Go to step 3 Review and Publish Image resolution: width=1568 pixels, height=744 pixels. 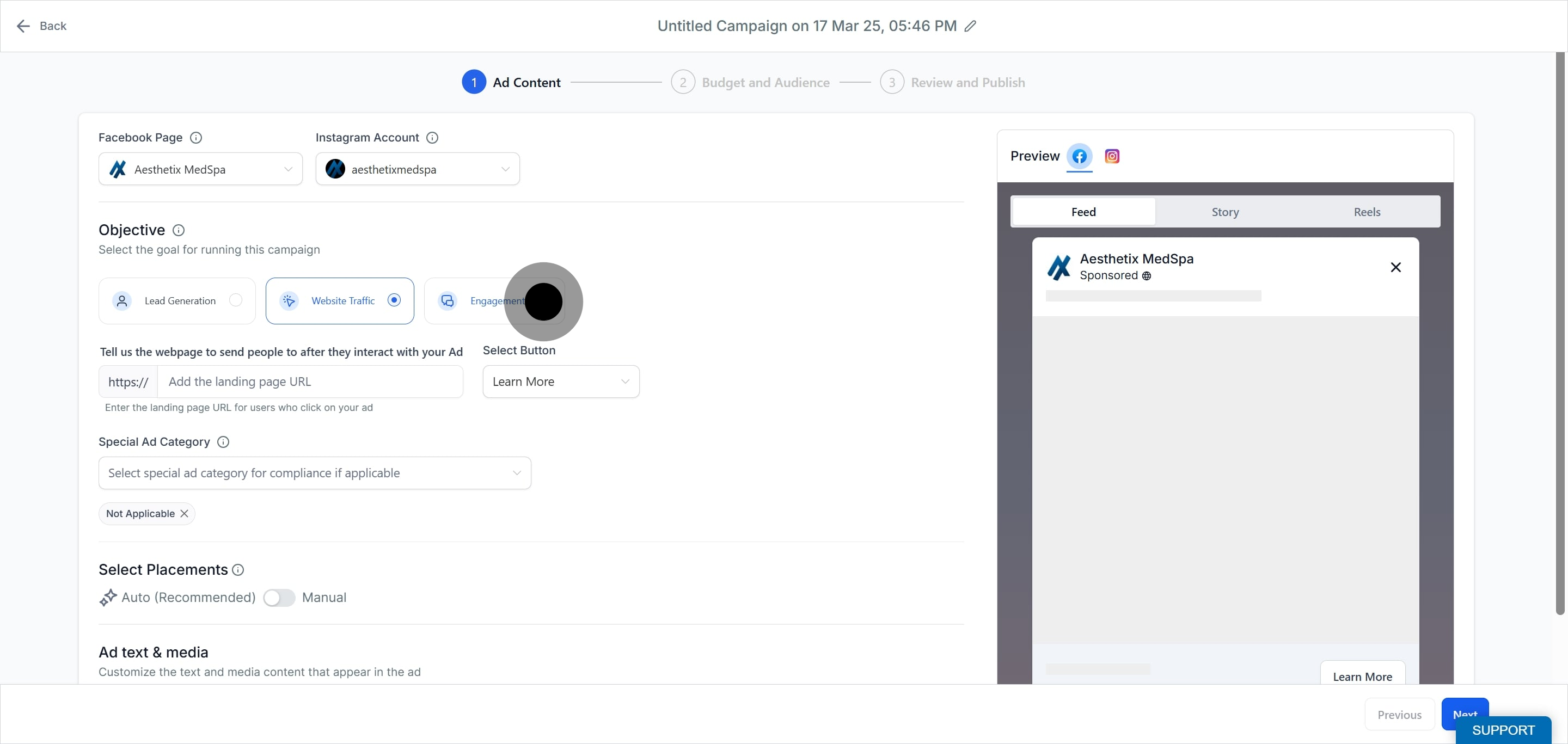(952, 82)
